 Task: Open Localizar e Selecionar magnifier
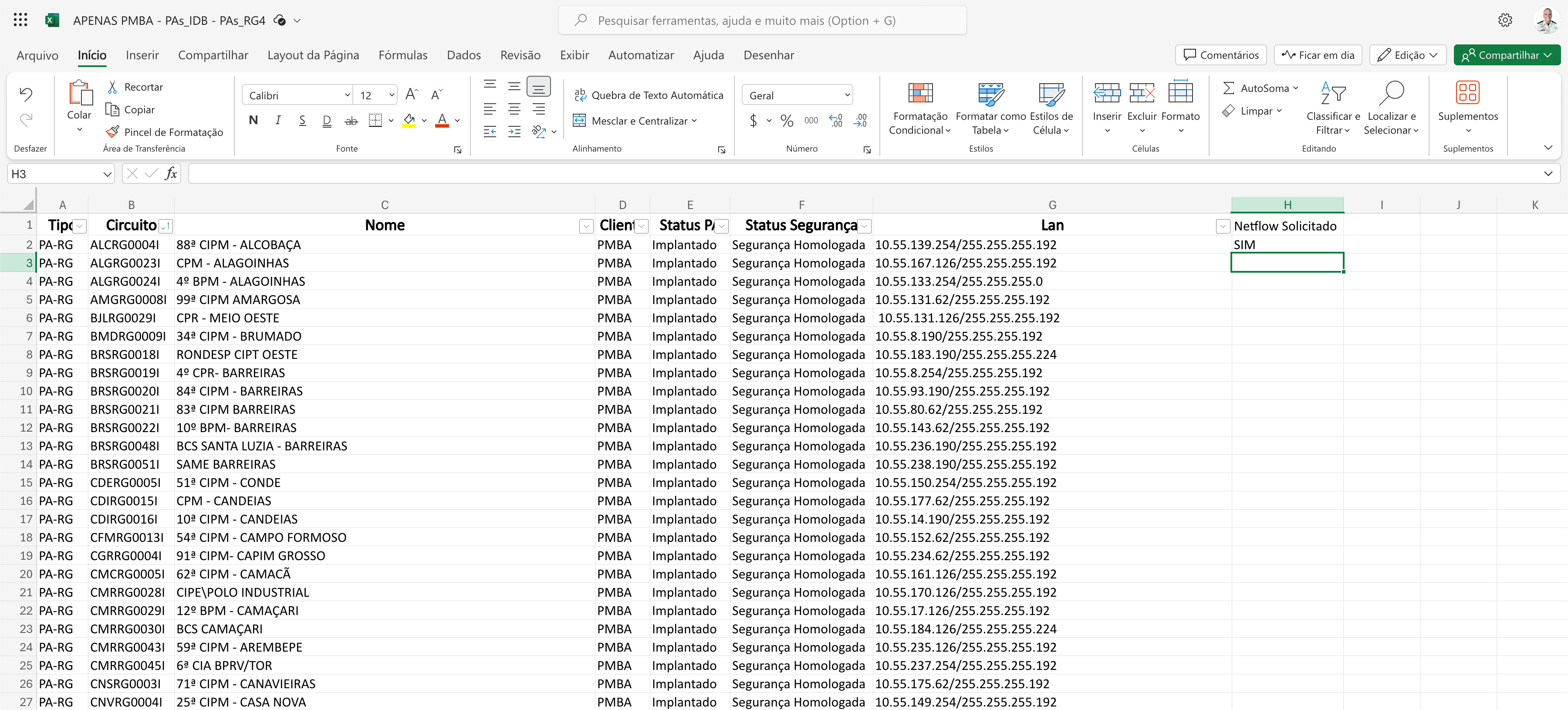coord(1392,108)
